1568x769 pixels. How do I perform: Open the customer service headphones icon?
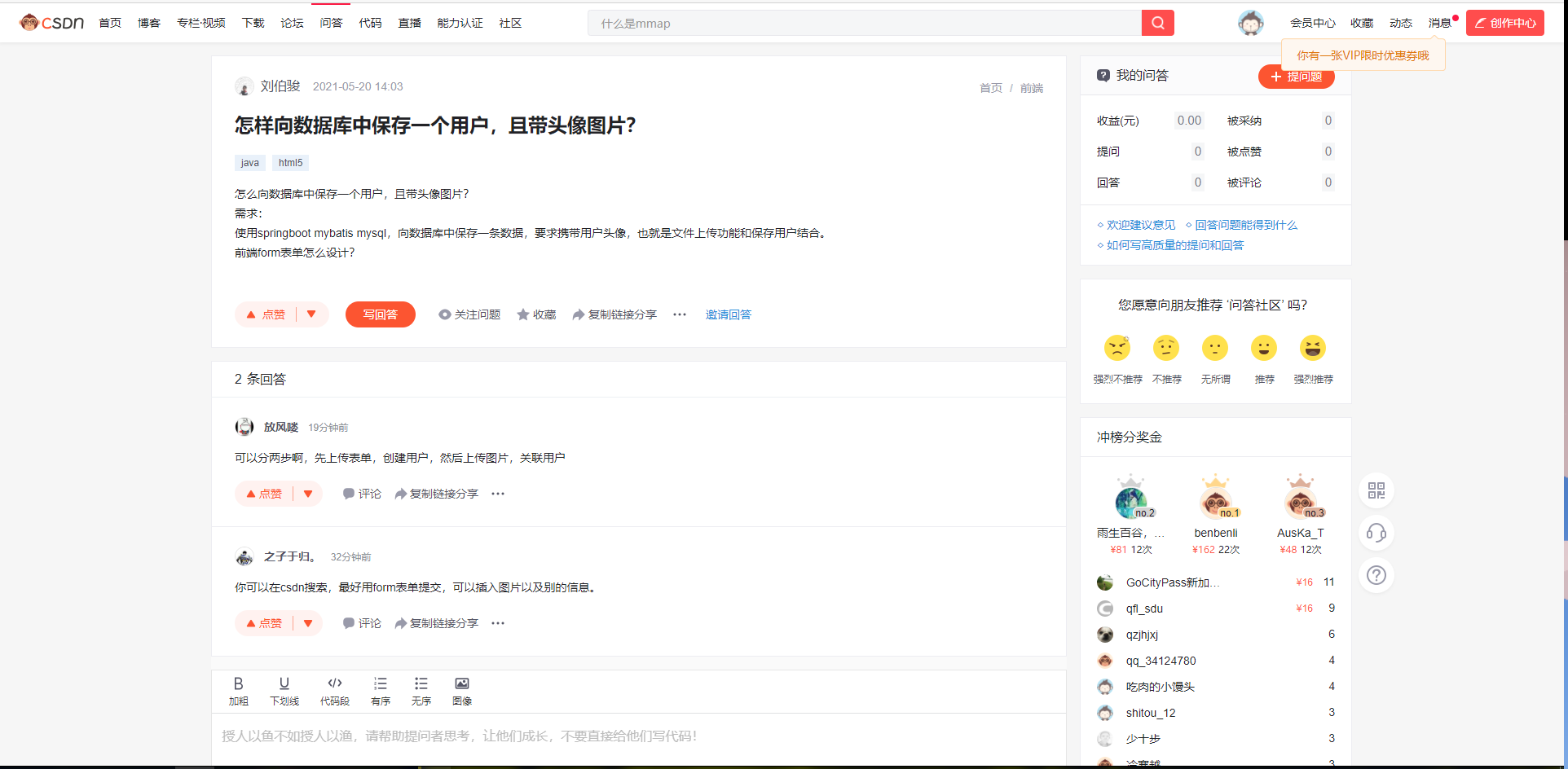[x=1376, y=533]
